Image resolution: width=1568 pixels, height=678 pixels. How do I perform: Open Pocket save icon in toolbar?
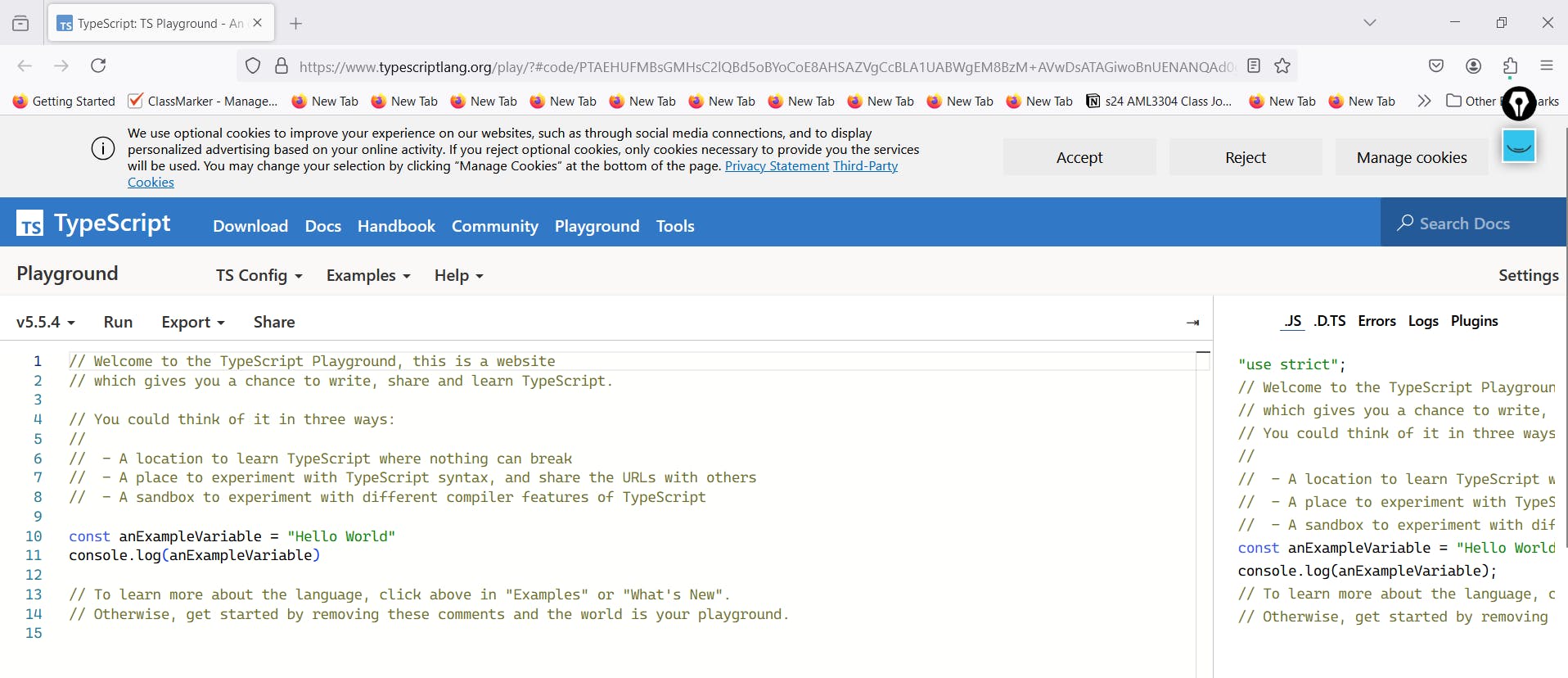(1436, 66)
